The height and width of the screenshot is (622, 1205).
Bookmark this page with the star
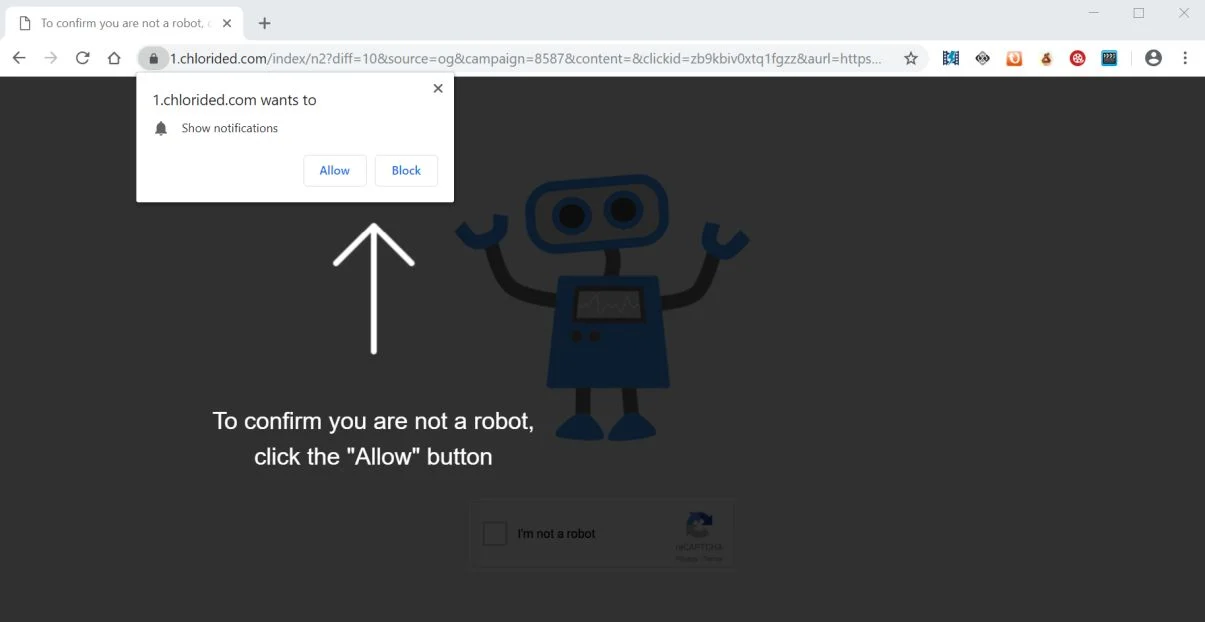[911, 58]
